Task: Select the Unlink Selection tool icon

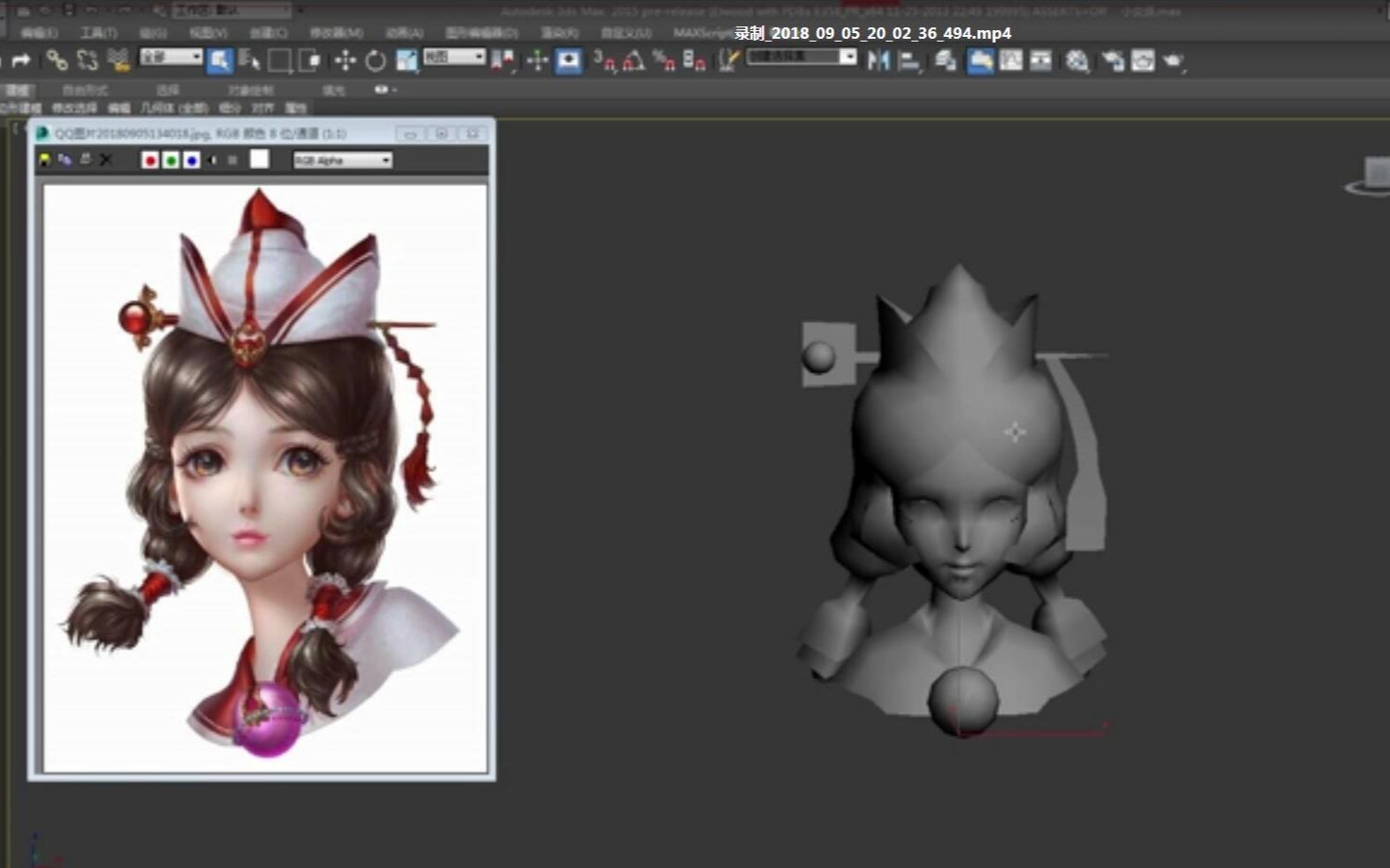Action: click(x=87, y=60)
